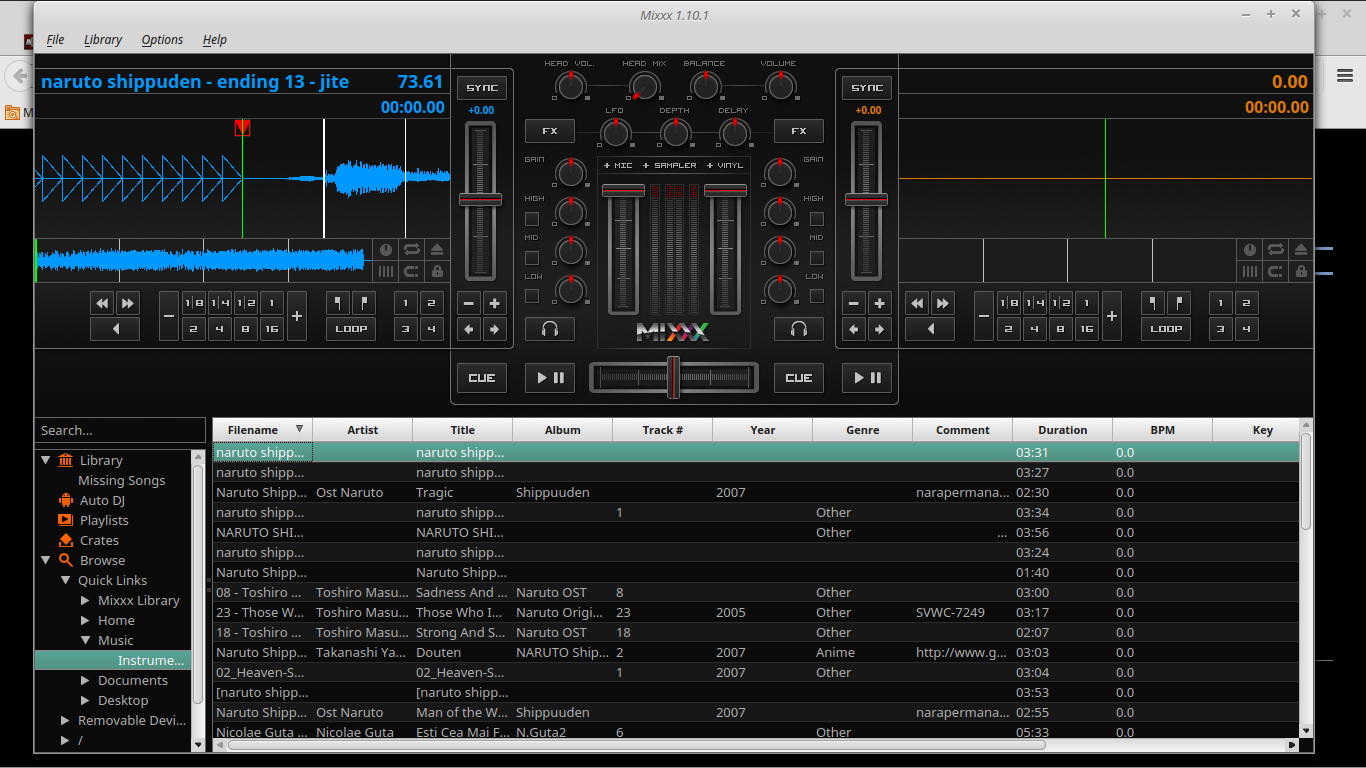Double the right deck loop with plus

click(x=1112, y=316)
